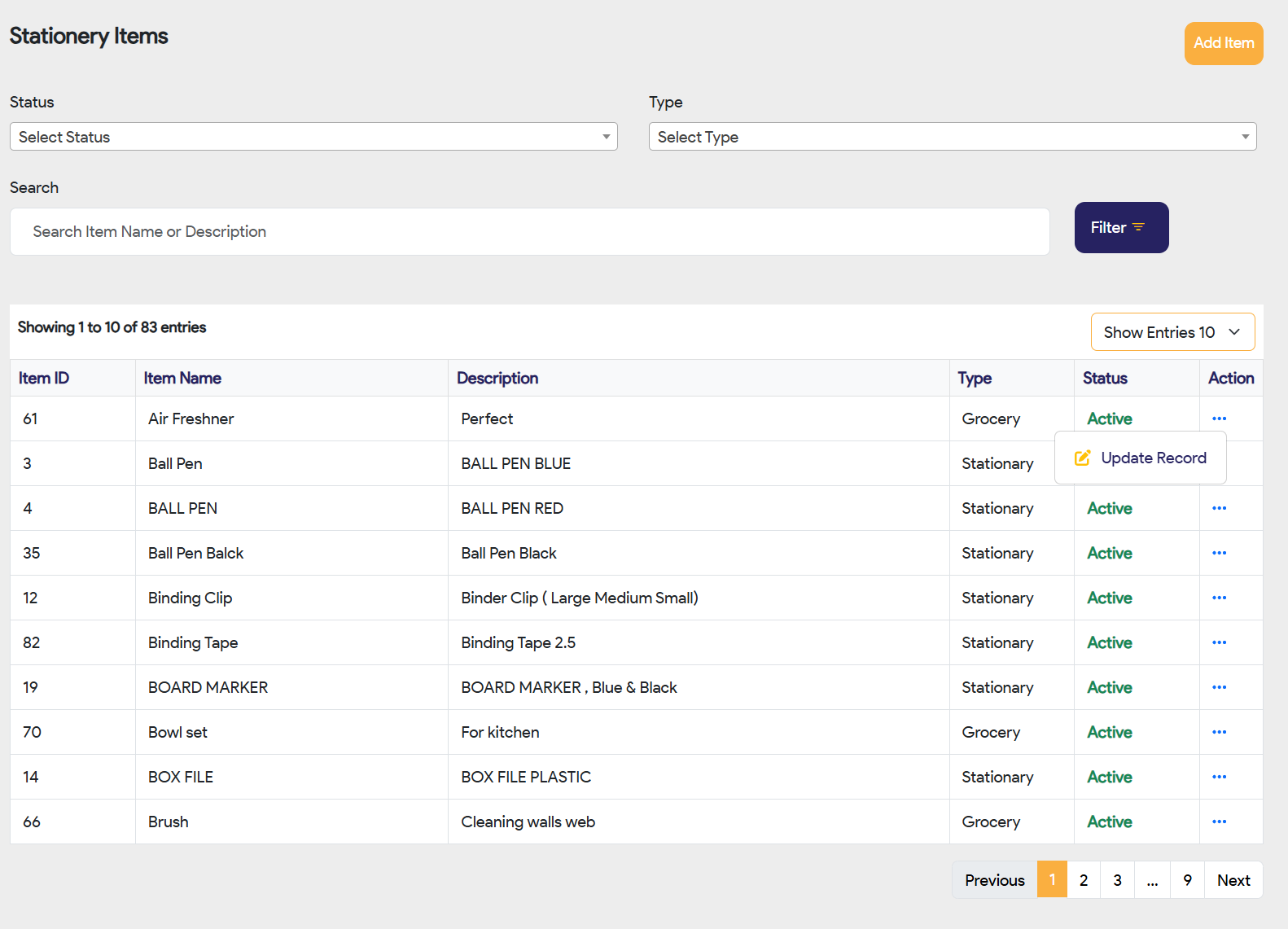
Task: Click Binder Clip ( Large Medium Small) description
Action: [580, 598]
